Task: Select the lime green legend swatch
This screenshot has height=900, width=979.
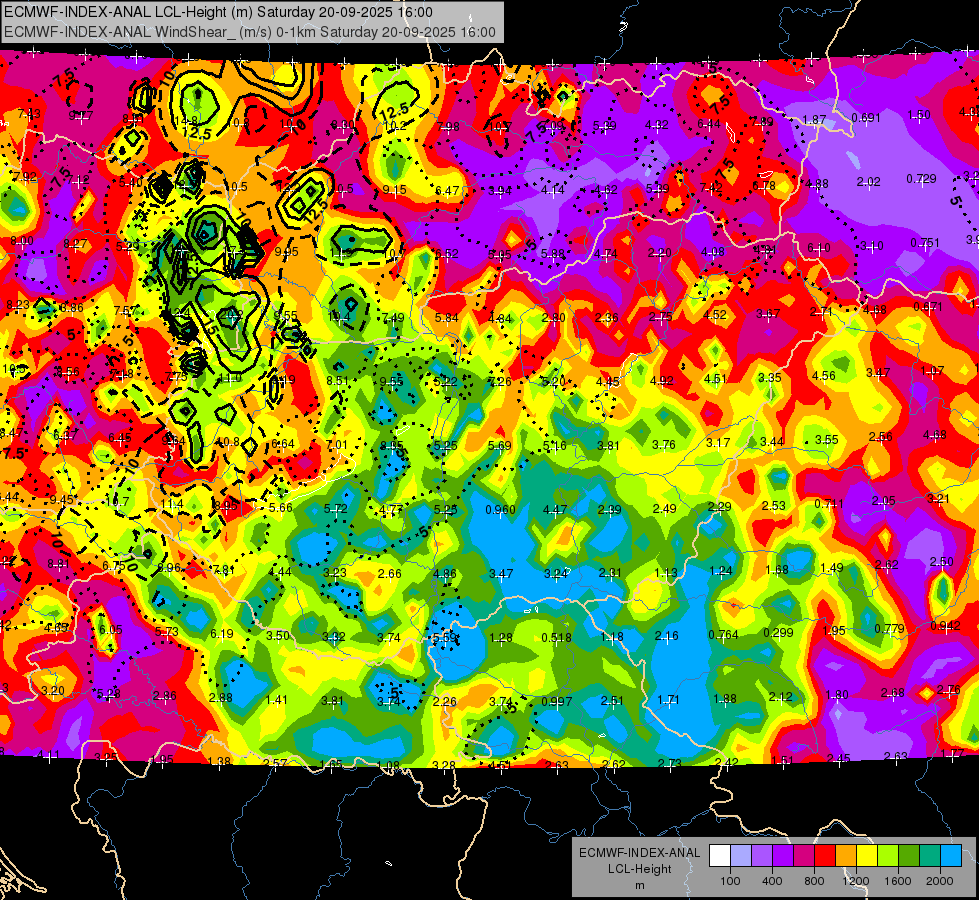Action: pyautogui.click(x=888, y=856)
